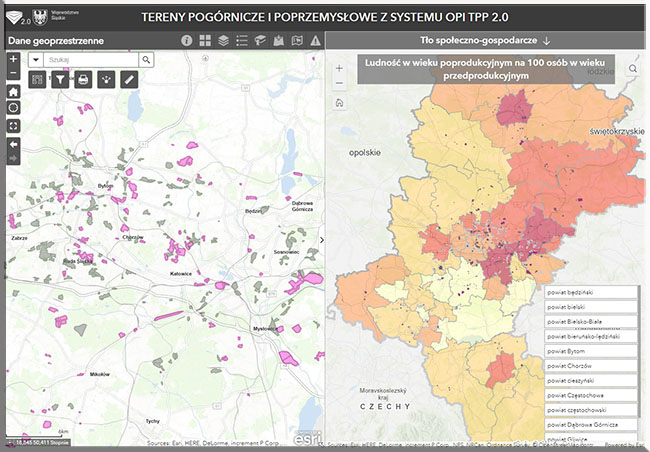650x452 pixels.
Task: Select powiat Bytom from list
Action: [590, 352]
